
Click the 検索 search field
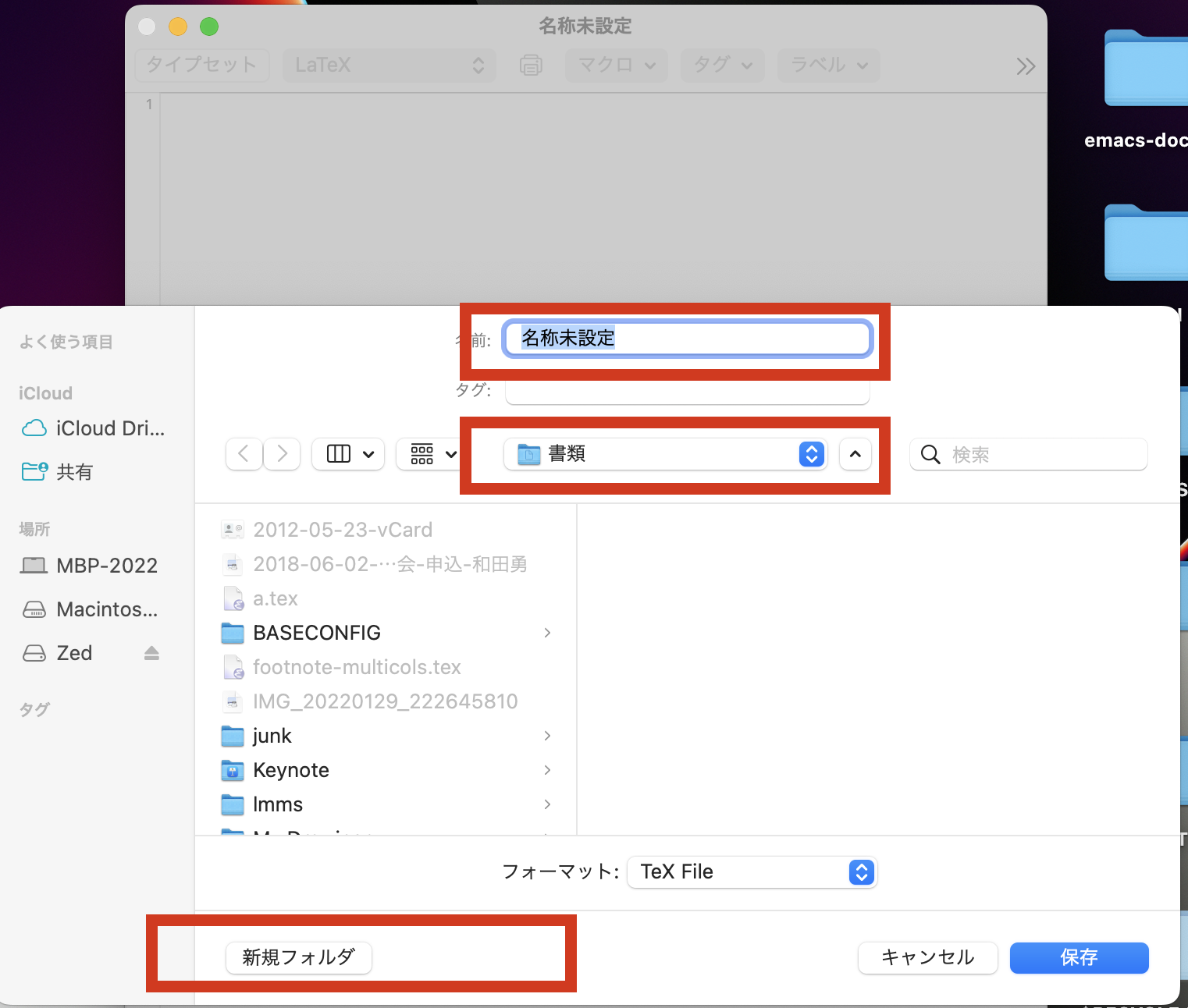click(1029, 454)
